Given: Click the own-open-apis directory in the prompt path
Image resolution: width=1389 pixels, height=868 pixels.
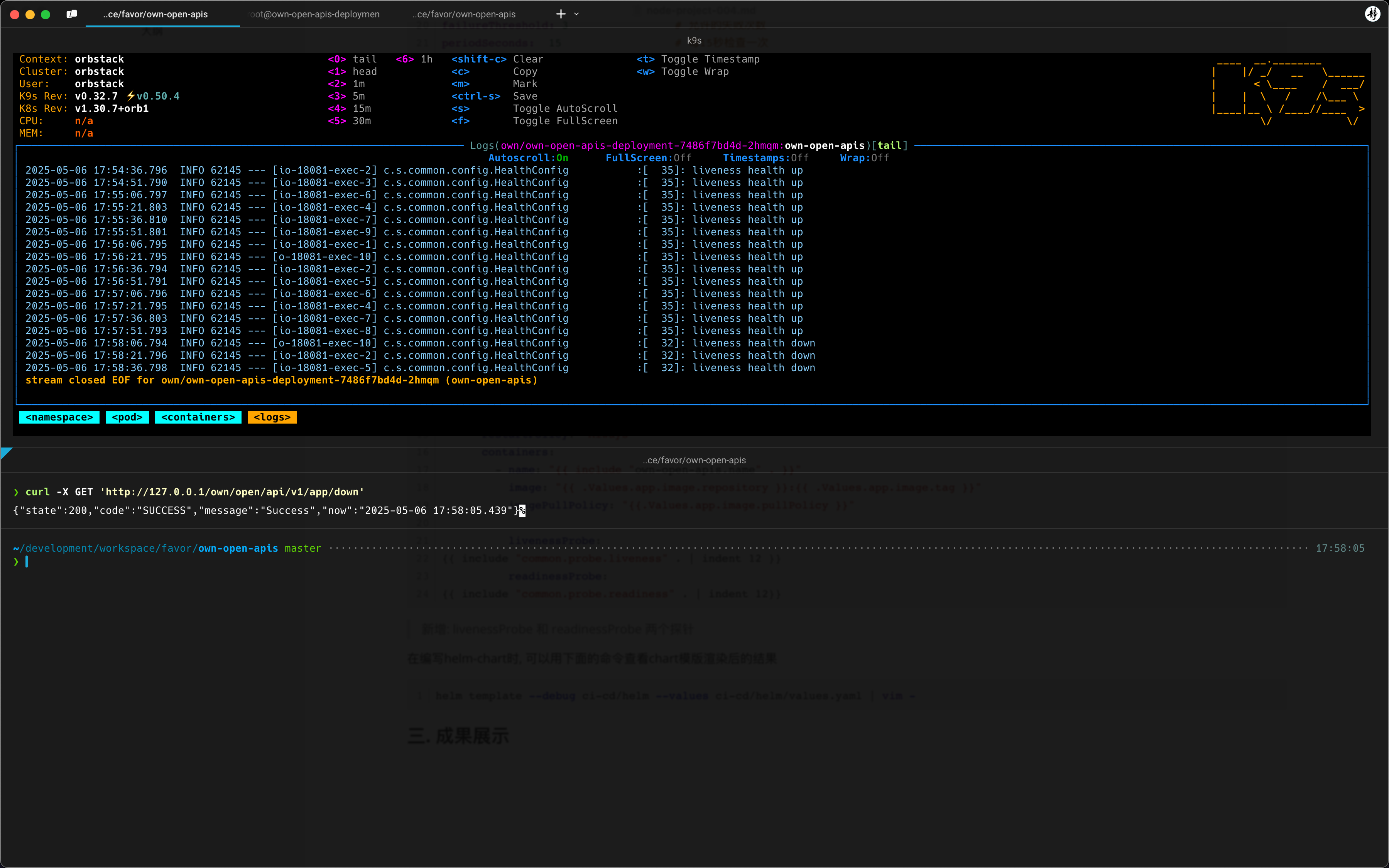Looking at the screenshot, I should [x=238, y=548].
